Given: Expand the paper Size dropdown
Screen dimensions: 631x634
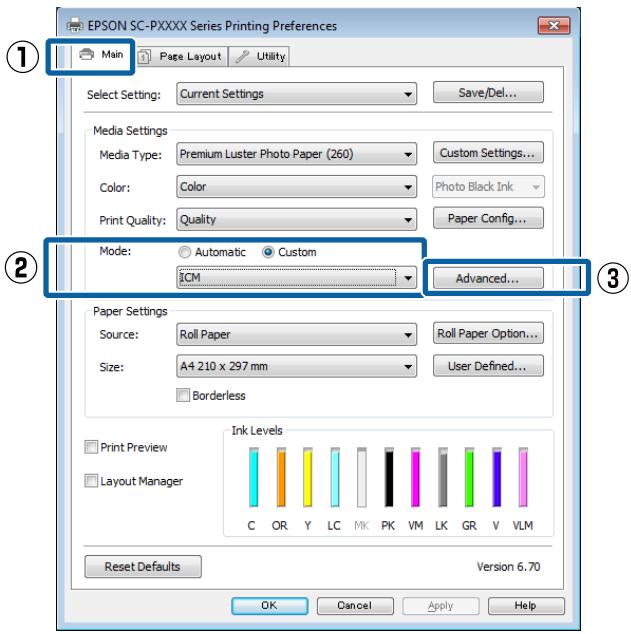Looking at the screenshot, I should pyautogui.click(x=296, y=366).
